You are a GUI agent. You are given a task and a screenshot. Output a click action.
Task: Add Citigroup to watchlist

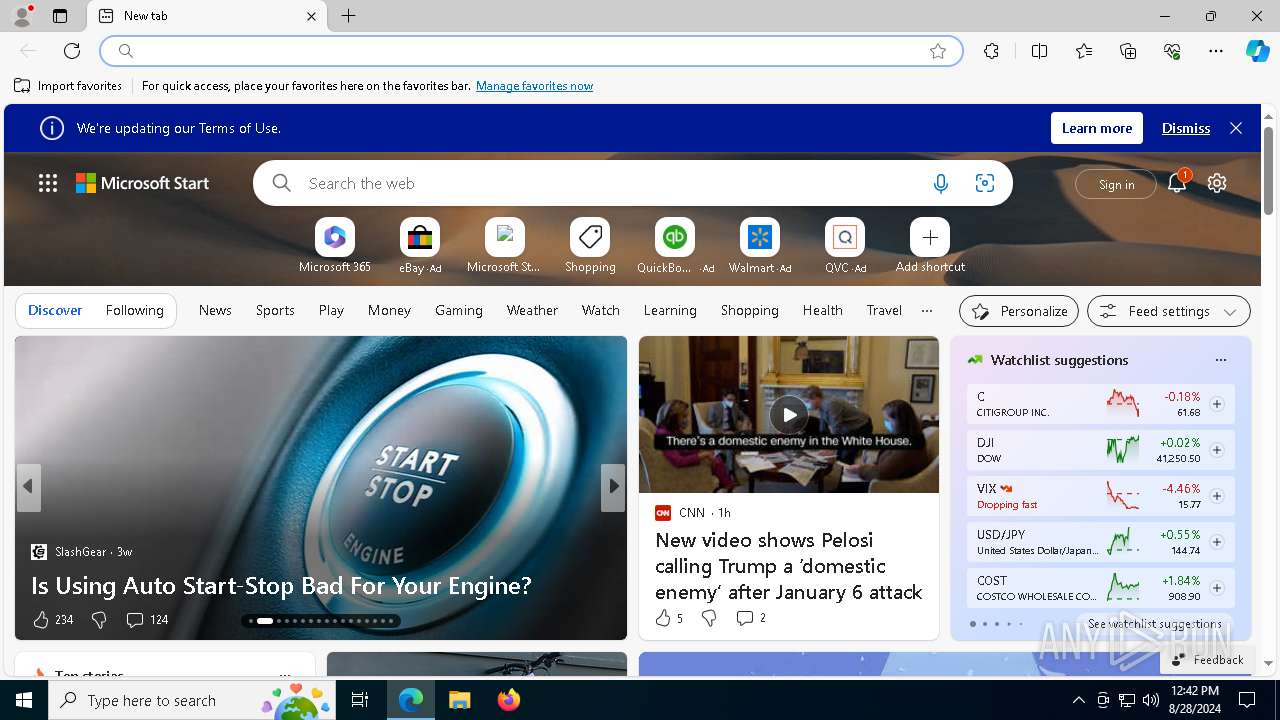point(1217,404)
